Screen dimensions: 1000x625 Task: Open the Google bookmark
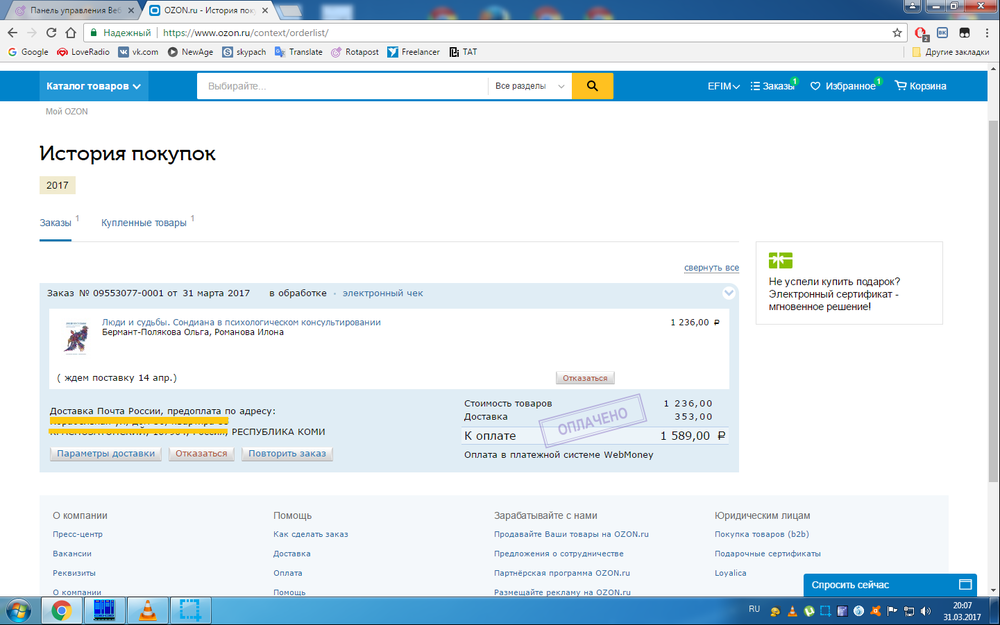pyautogui.click(x=28, y=52)
